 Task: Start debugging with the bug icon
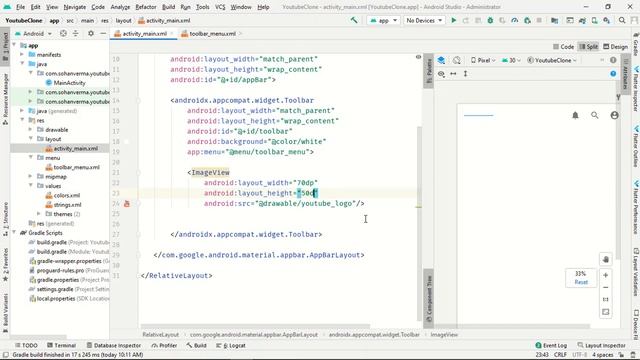(490, 20)
